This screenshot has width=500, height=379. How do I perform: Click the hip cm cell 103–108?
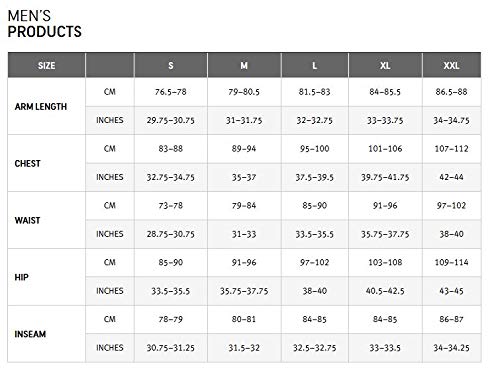pyautogui.click(x=385, y=262)
